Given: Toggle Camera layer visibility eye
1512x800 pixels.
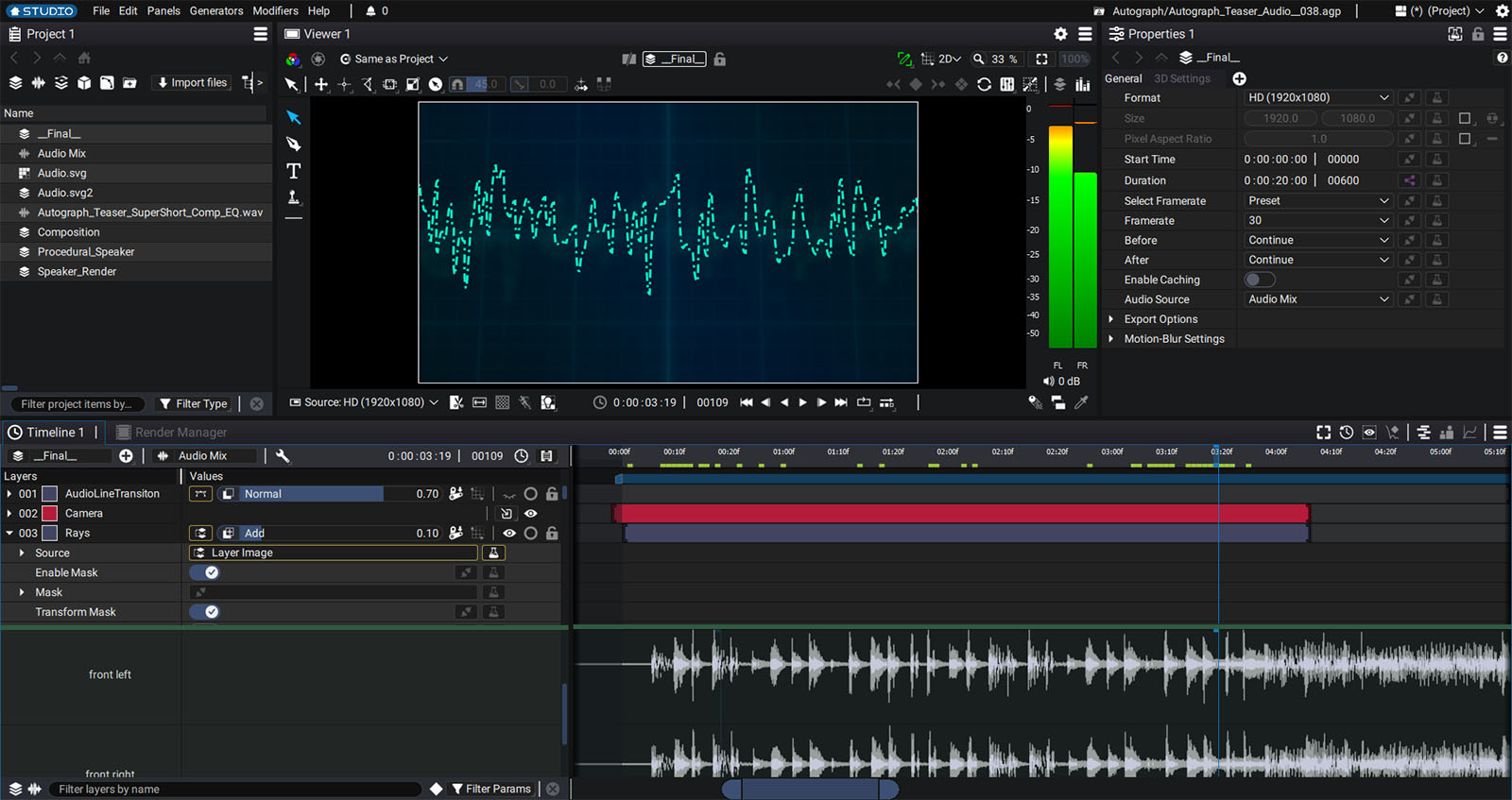Looking at the screenshot, I should coord(531,514).
